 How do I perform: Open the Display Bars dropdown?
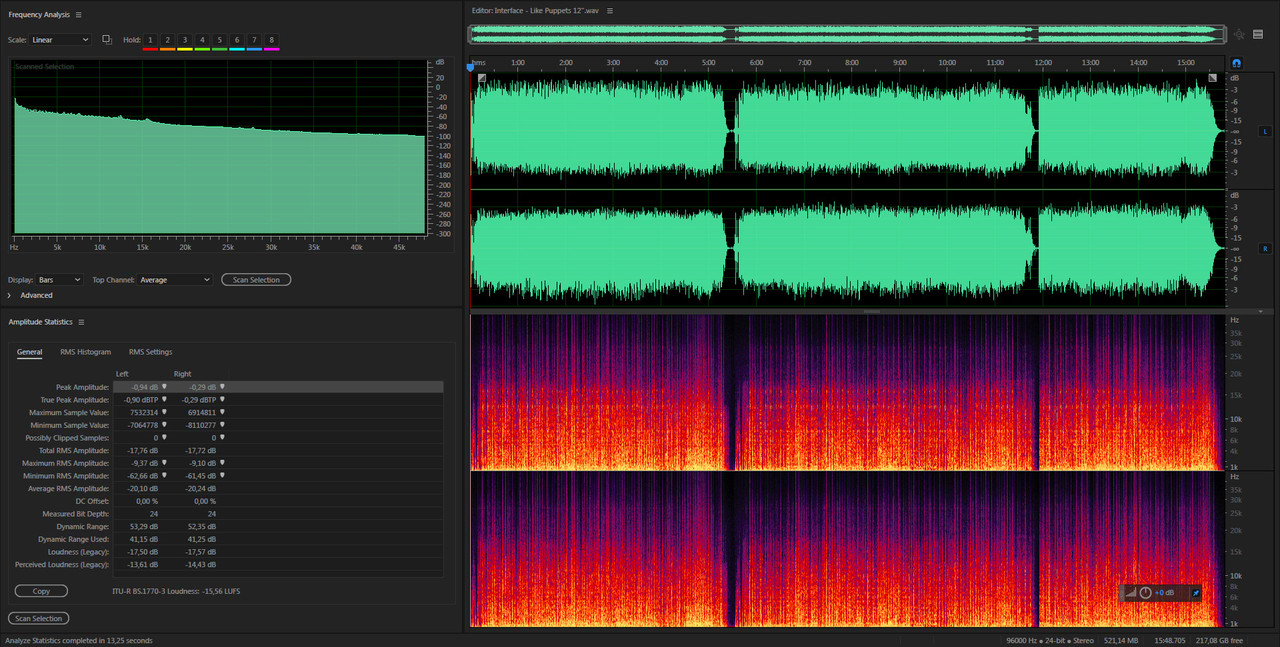tap(60, 280)
